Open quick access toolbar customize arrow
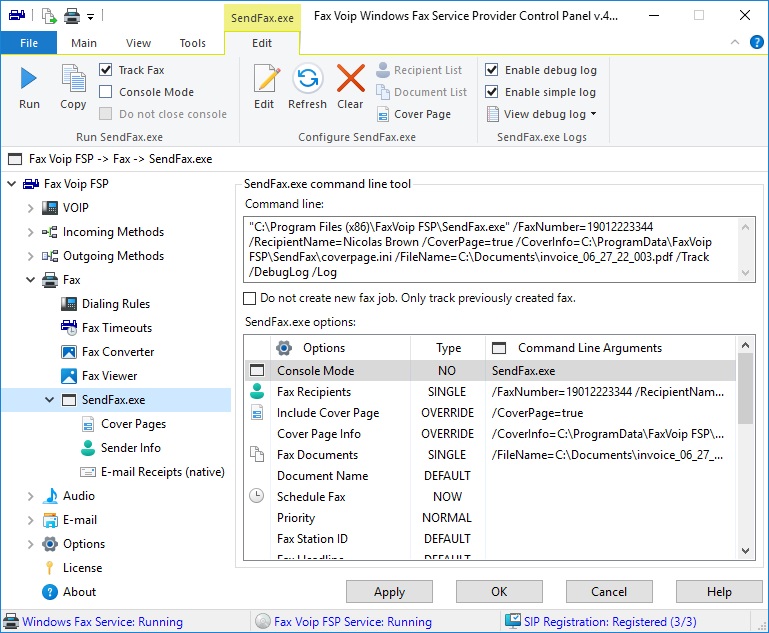The image size is (769, 633). [90, 17]
